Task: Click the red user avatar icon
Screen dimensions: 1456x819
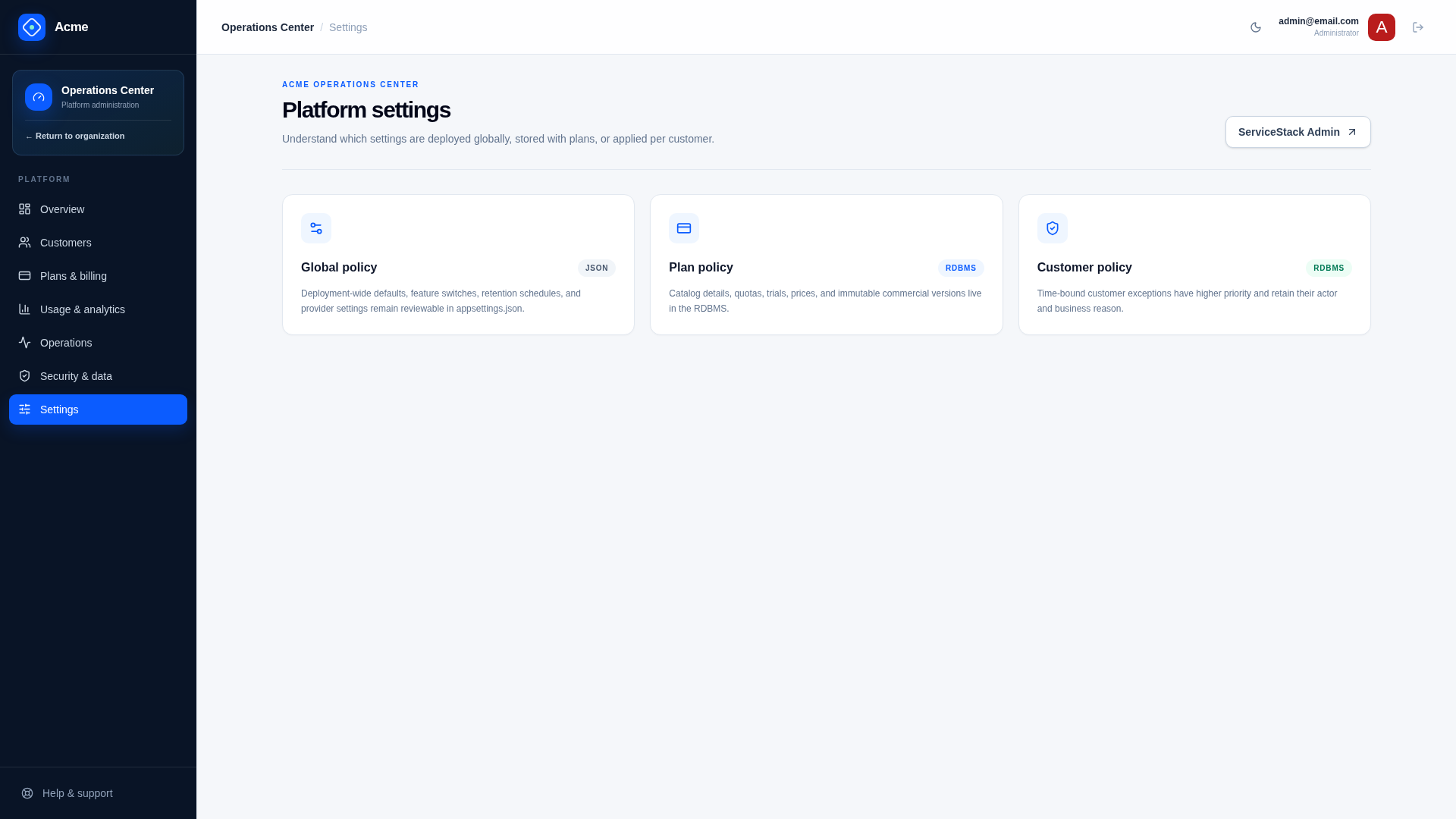Action: (1382, 27)
